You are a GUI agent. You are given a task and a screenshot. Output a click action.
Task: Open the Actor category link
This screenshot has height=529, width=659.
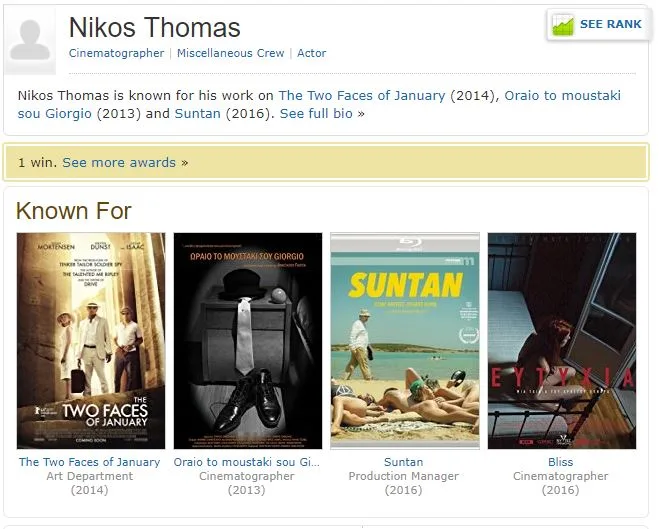point(311,53)
